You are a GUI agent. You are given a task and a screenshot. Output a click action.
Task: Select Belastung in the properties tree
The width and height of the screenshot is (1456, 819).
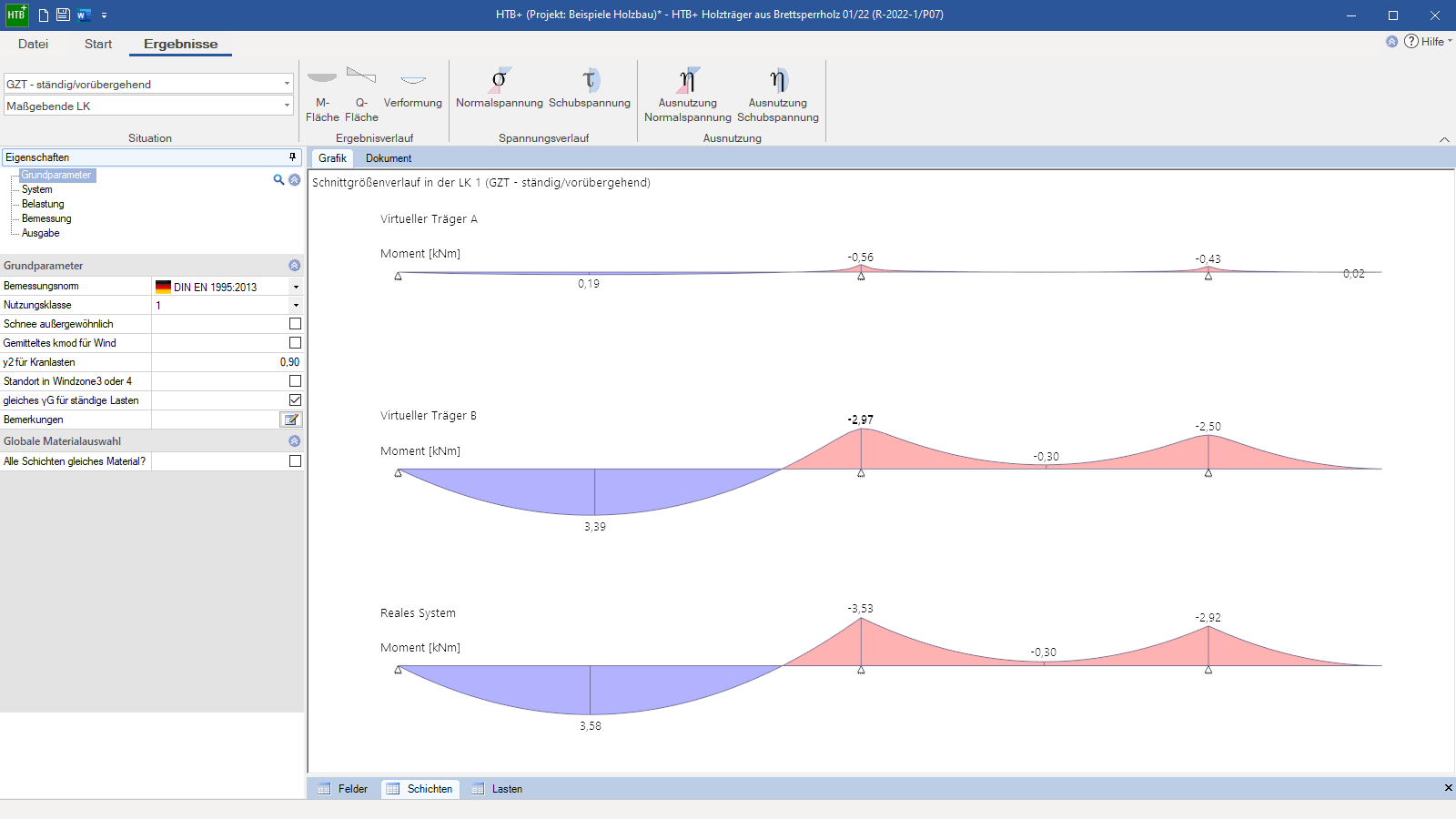pos(43,204)
